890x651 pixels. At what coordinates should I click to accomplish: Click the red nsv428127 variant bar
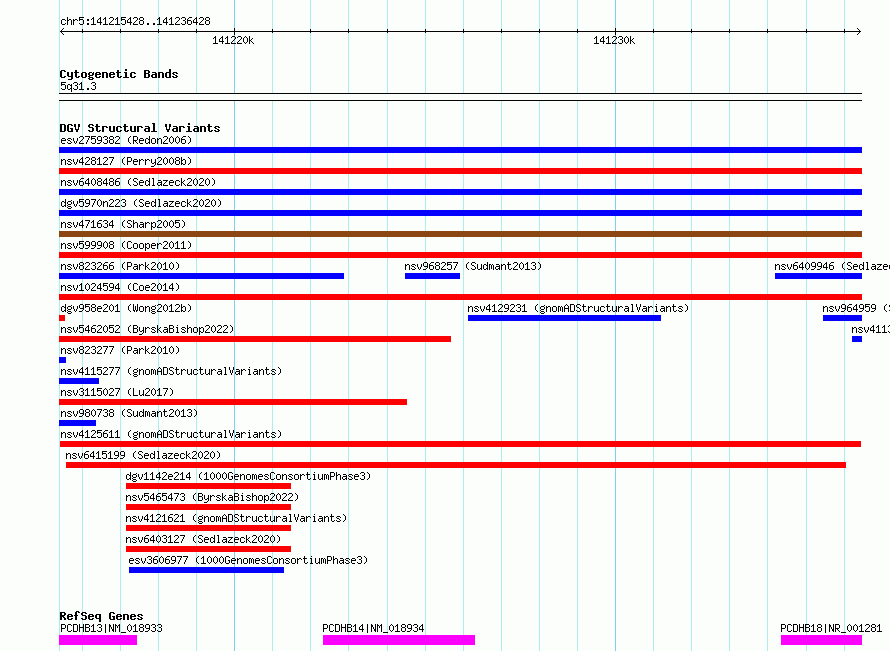pos(460,171)
